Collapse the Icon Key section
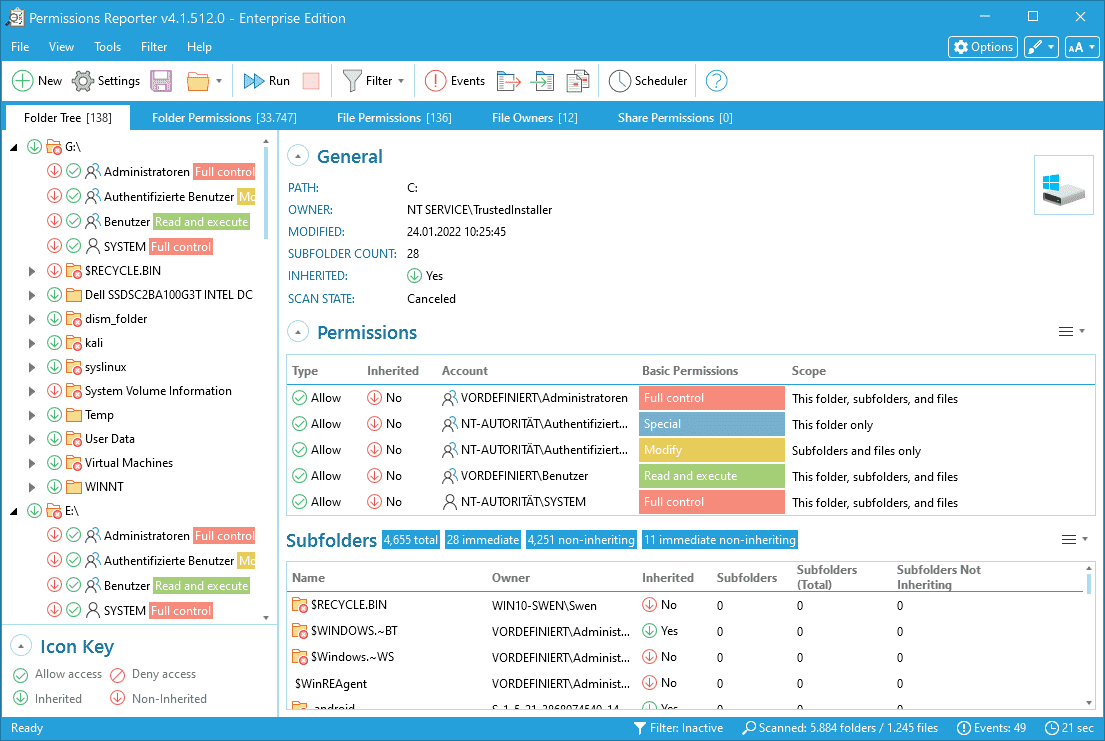 pos(21,646)
